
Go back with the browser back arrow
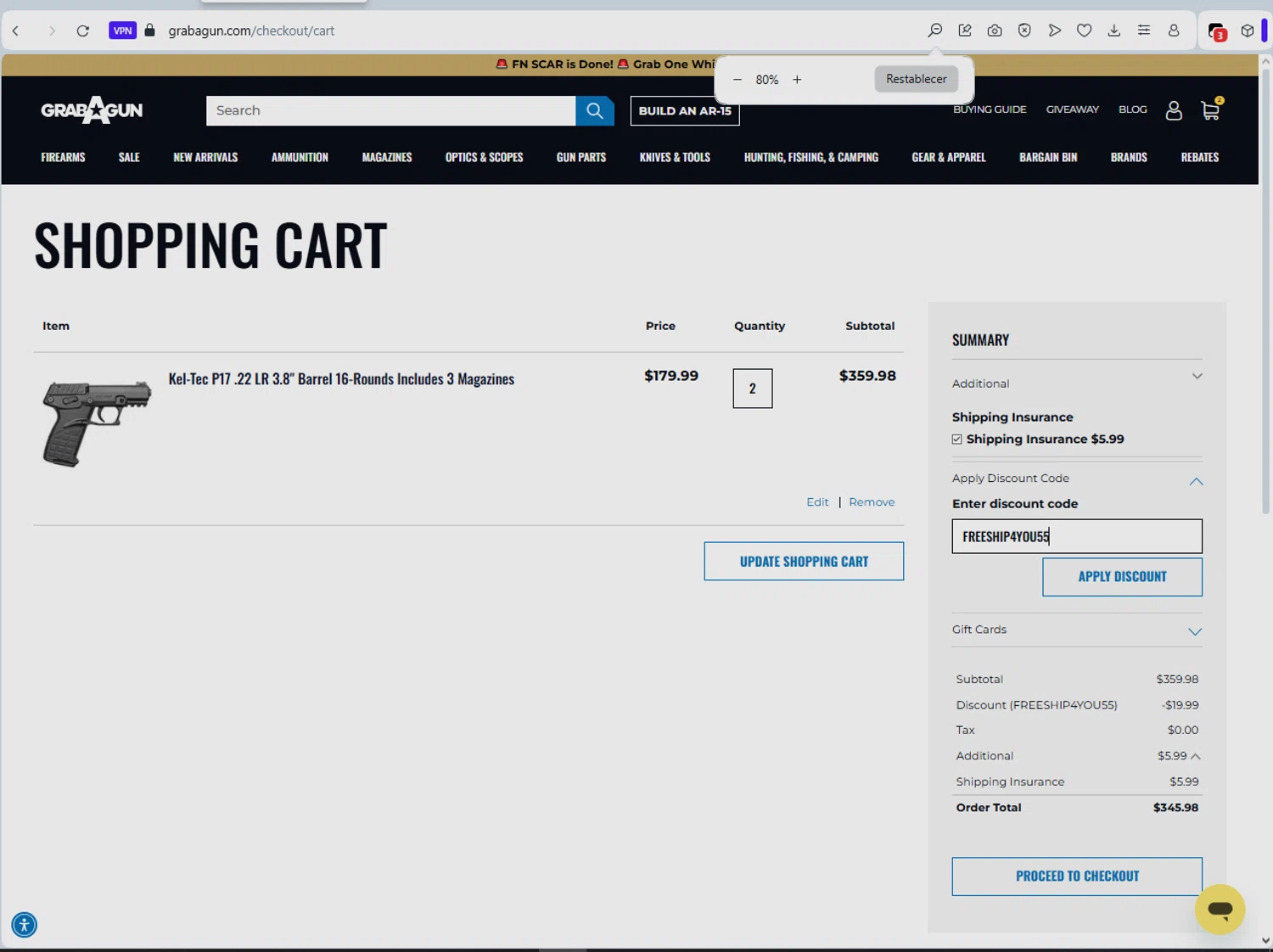click(16, 31)
